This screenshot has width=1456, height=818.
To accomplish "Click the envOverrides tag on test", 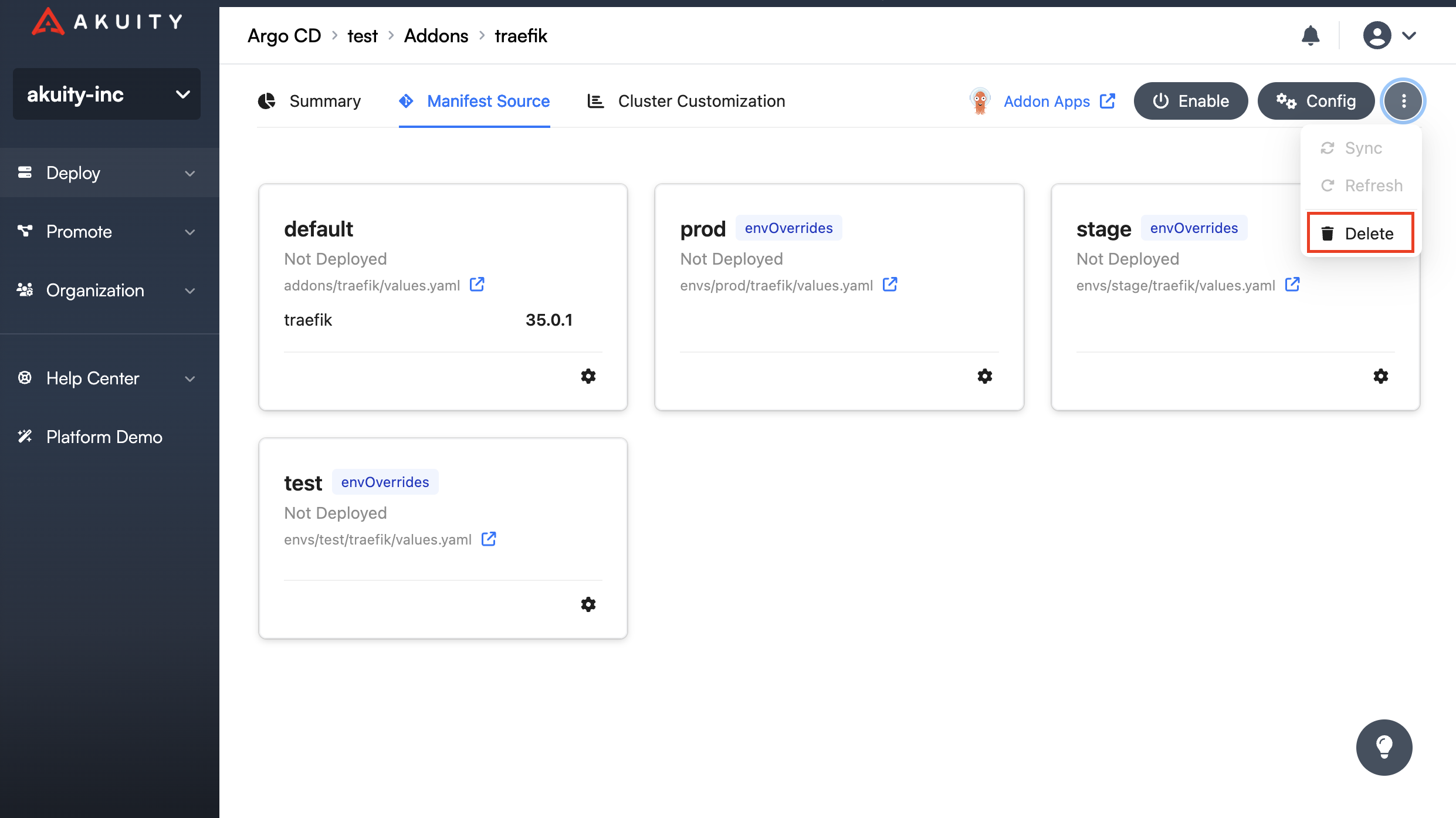I will pos(385,482).
